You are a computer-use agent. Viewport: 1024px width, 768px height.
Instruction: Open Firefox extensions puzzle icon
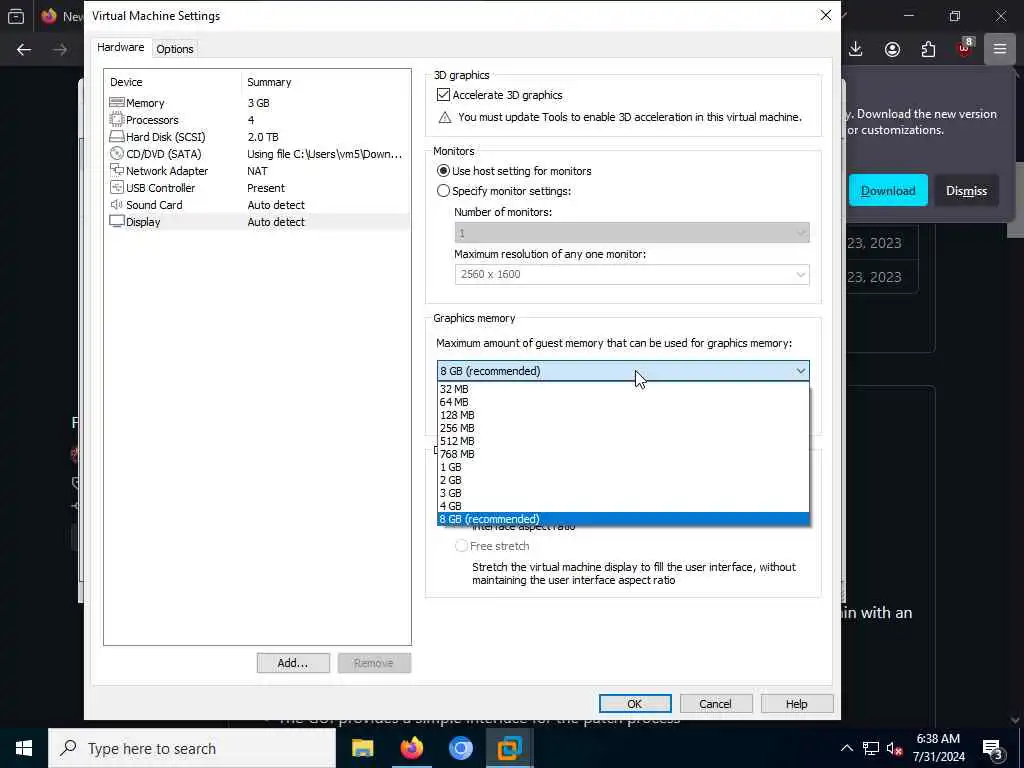click(928, 49)
